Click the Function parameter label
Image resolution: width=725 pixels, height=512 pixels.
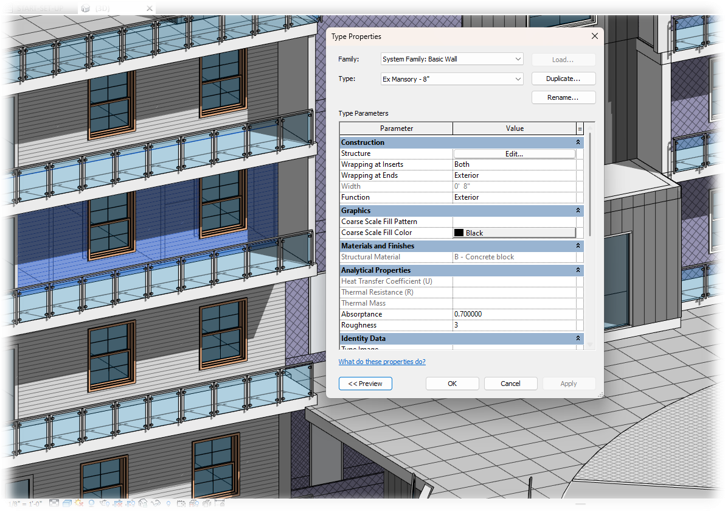[355, 197]
